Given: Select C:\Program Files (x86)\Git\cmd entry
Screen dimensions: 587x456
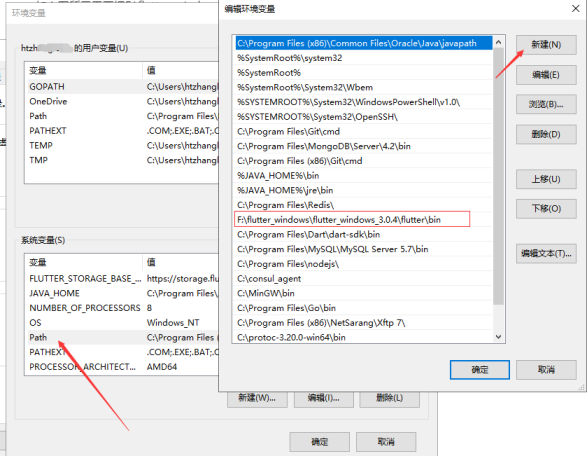Looking at the screenshot, I should pos(364,161).
